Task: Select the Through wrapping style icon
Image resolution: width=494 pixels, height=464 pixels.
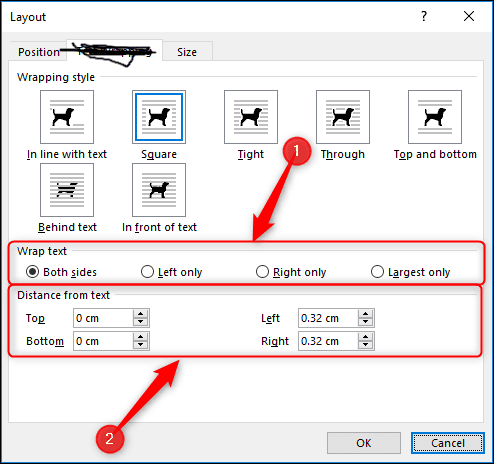Action: pos(343,117)
